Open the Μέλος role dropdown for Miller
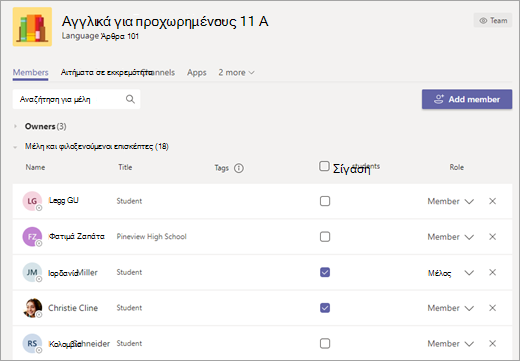 451,273
